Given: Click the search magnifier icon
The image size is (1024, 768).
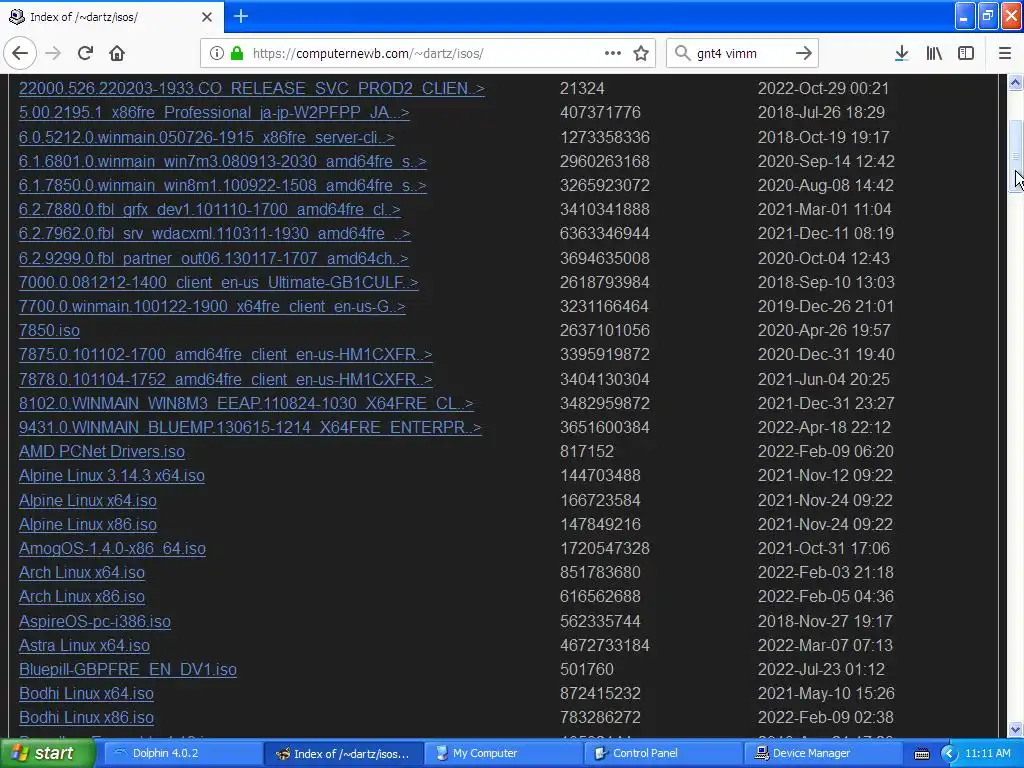Looking at the screenshot, I should (x=682, y=53).
